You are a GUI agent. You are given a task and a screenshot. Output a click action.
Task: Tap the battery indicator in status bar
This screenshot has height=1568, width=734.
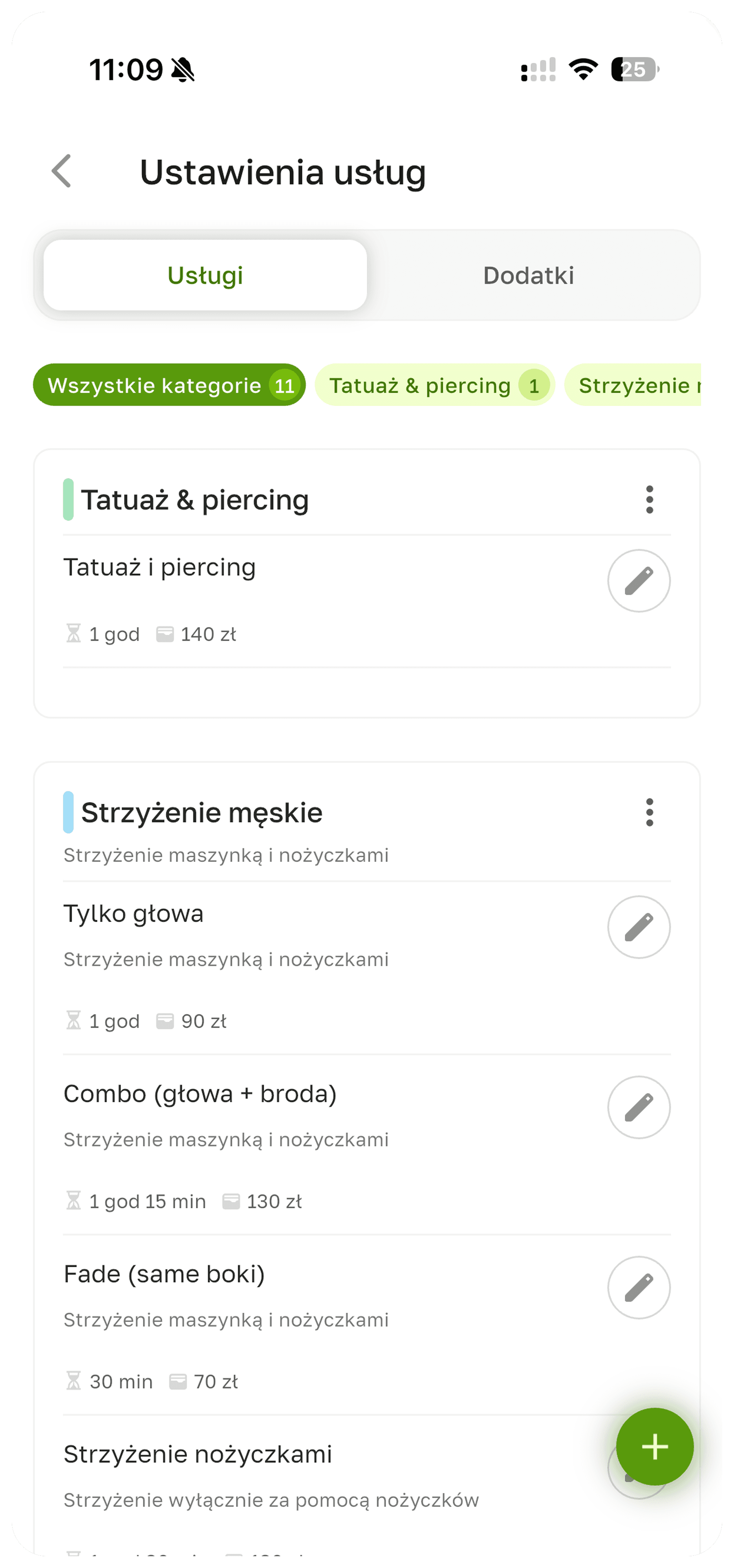634,70
